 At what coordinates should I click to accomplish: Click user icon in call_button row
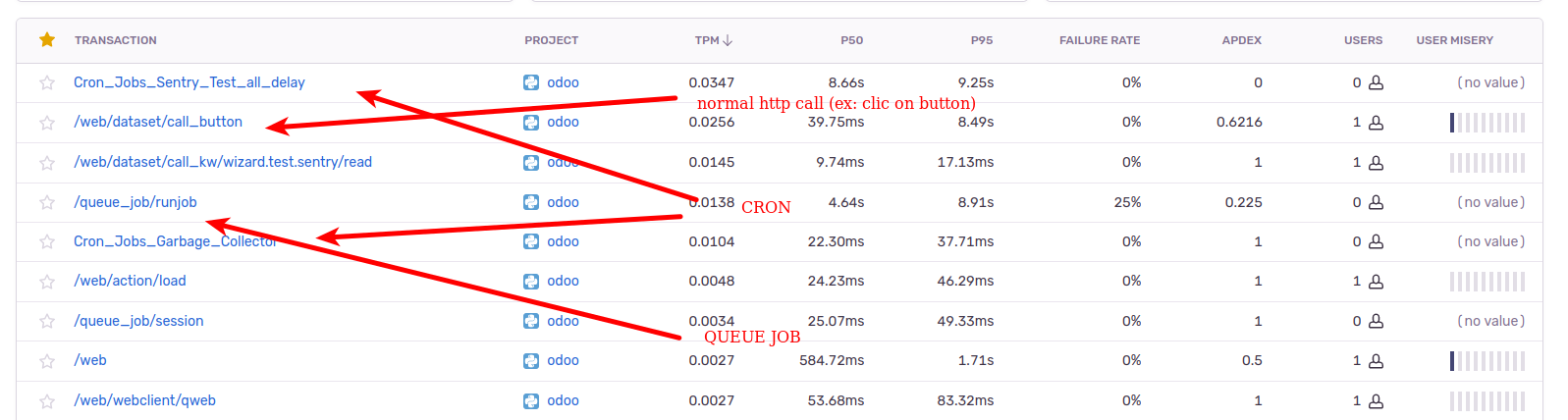(x=1376, y=123)
